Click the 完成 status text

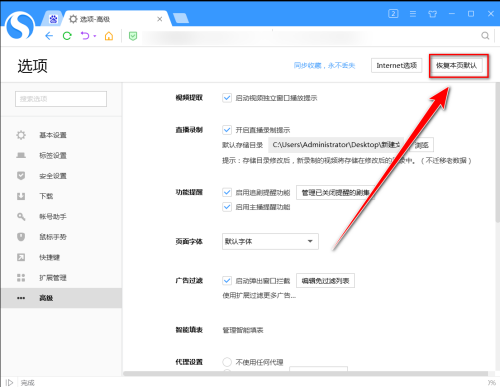tap(27, 382)
